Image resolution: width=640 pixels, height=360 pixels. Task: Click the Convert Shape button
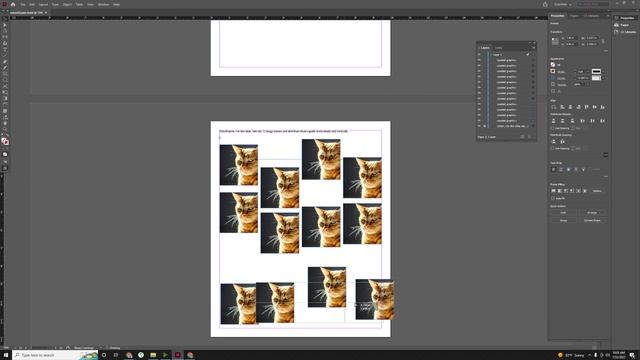pos(592,220)
